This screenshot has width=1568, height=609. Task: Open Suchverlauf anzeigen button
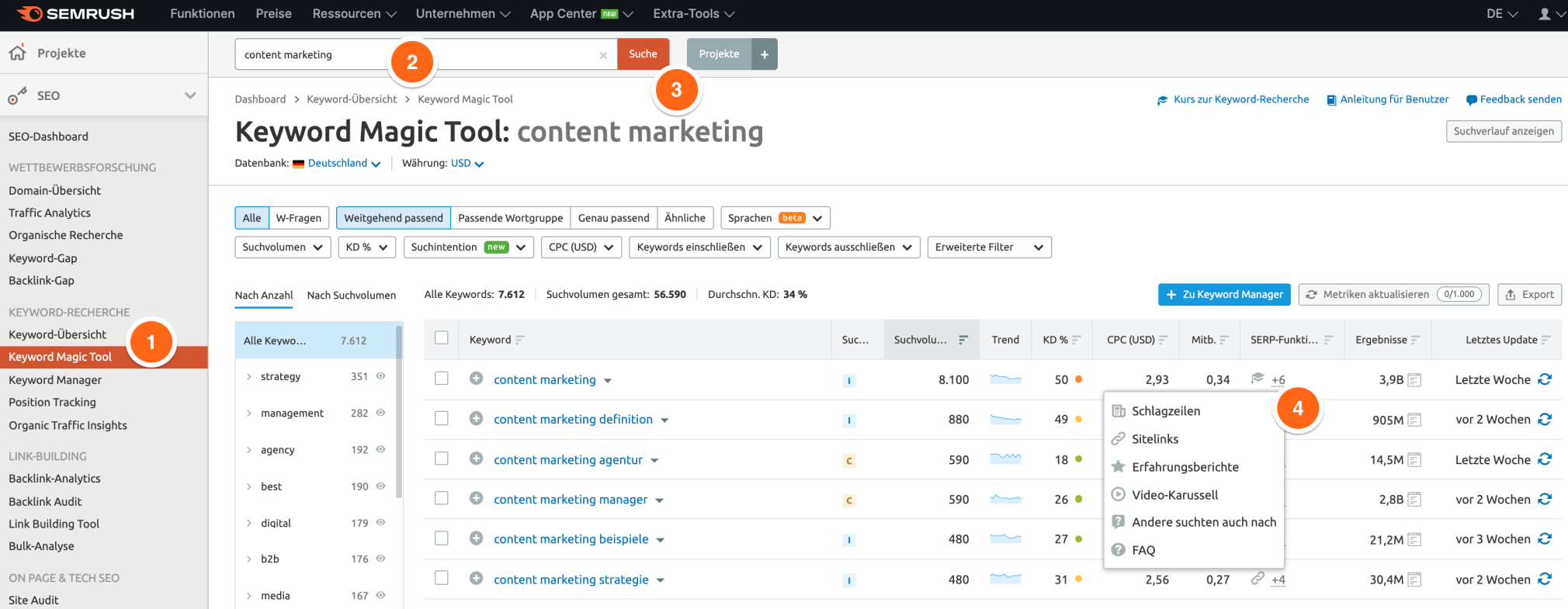[1504, 131]
